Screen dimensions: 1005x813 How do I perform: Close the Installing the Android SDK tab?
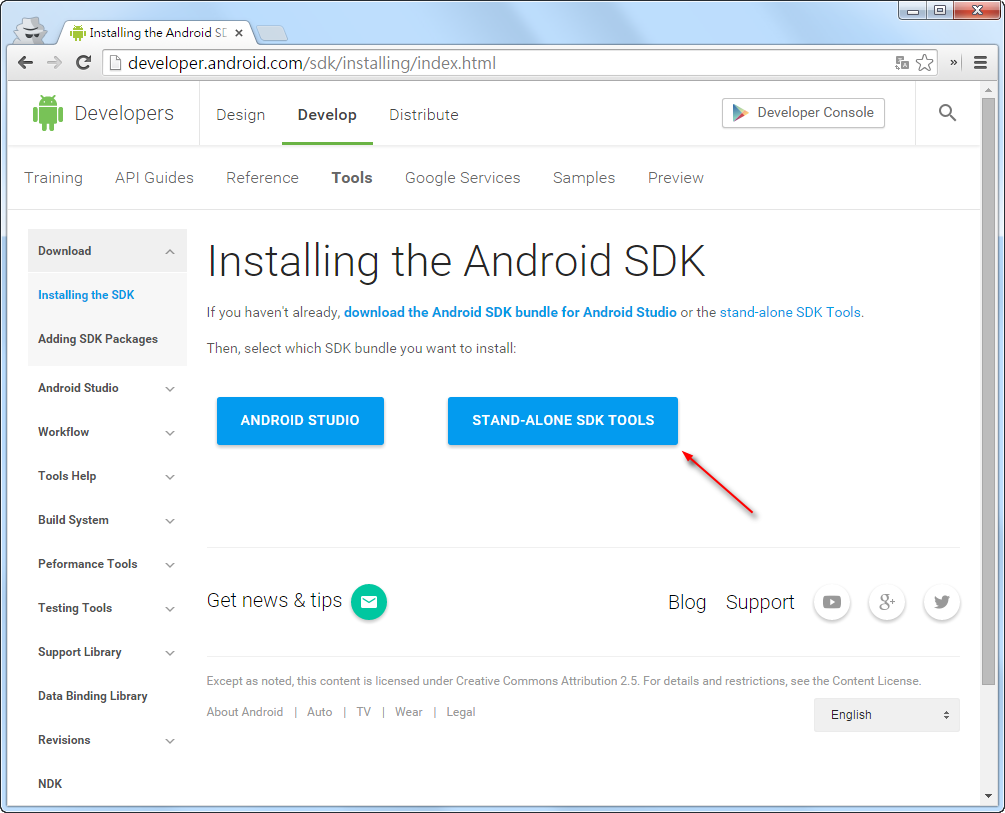(x=238, y=33)
